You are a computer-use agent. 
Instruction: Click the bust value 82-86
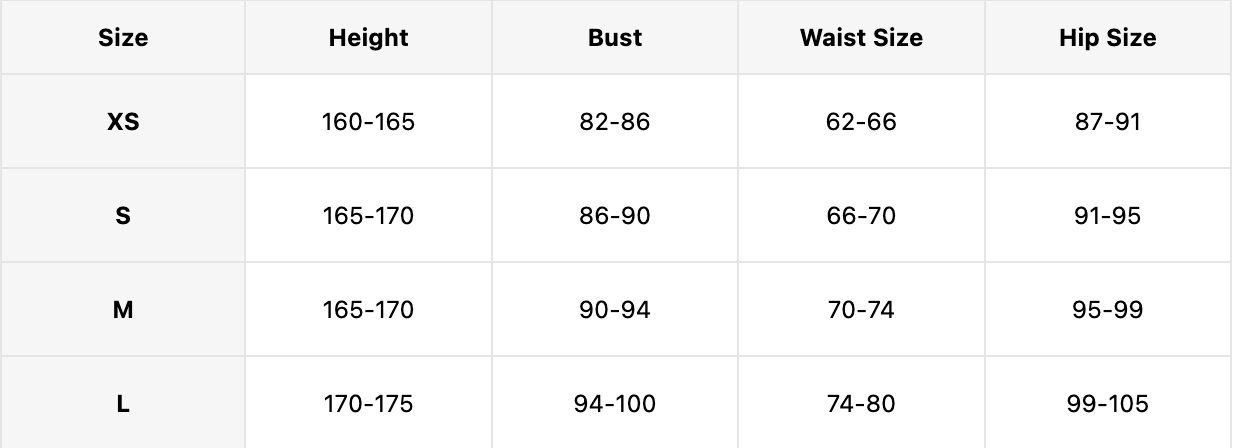click(615, 122)
